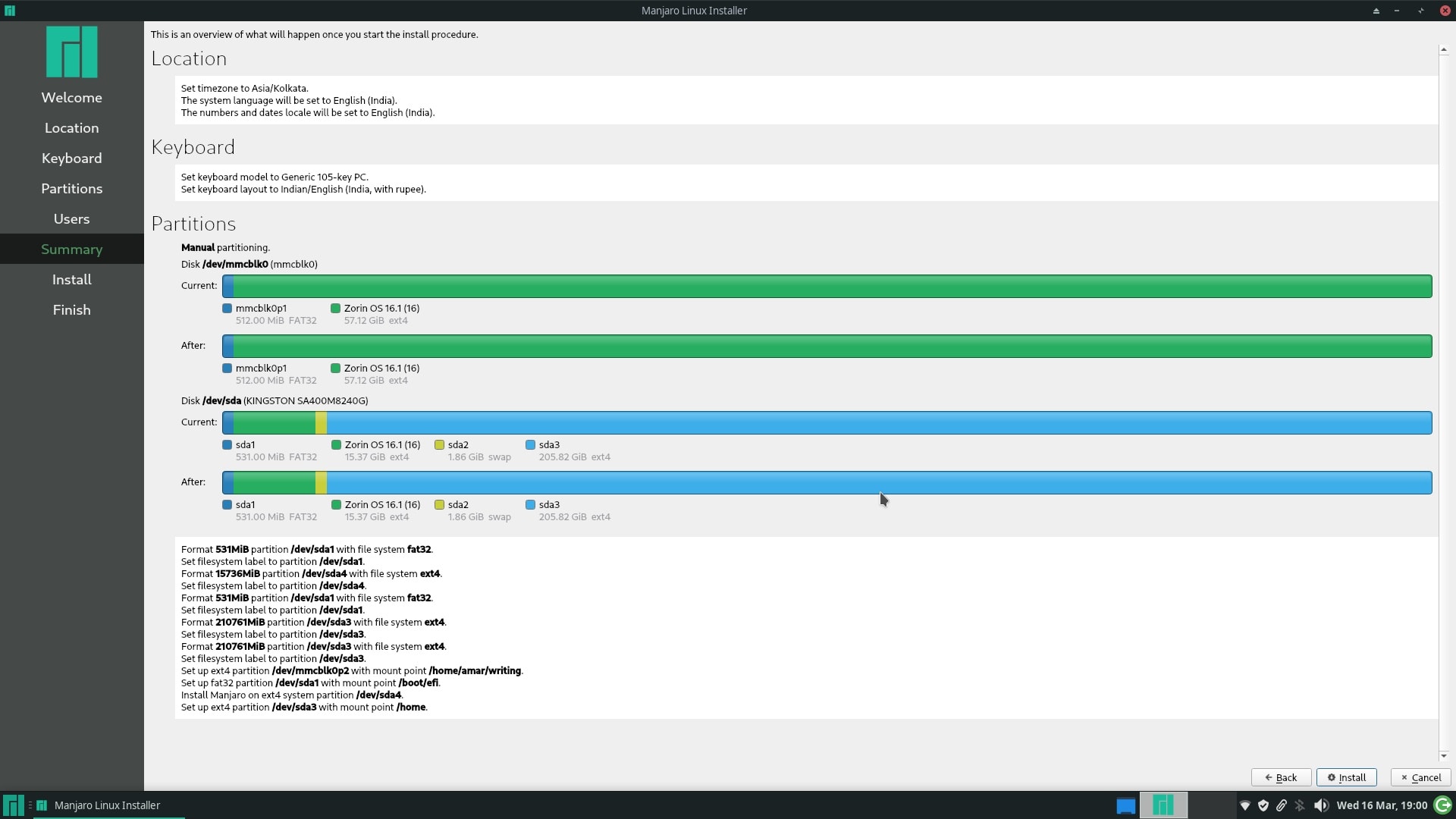This screenshot has width=1456, height=819.
Task: Select the Finish step in the sidebar
Action: pyautogui.click(x=72, y=310)
